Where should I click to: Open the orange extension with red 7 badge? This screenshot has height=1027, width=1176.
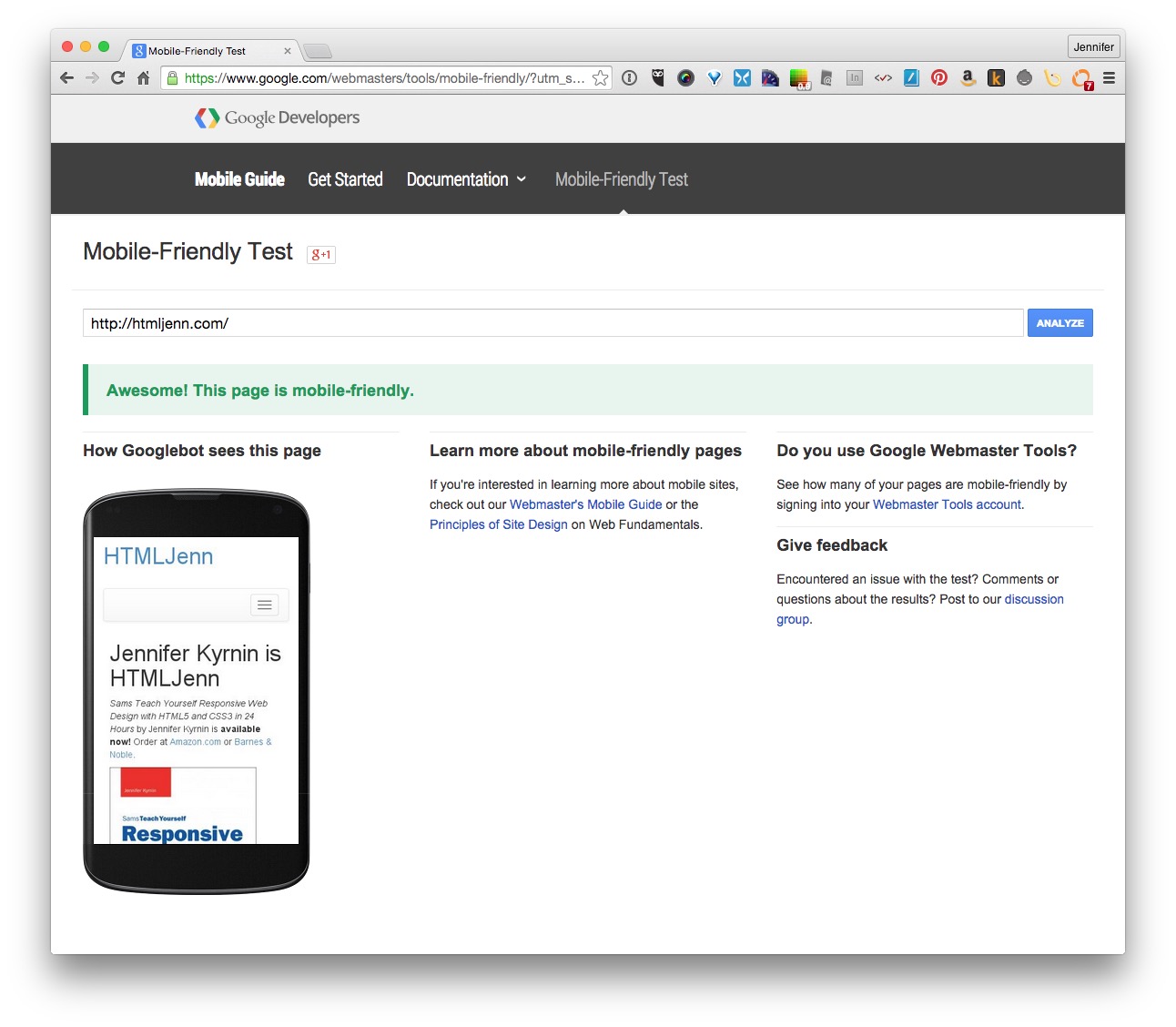tap(1082, 79)
